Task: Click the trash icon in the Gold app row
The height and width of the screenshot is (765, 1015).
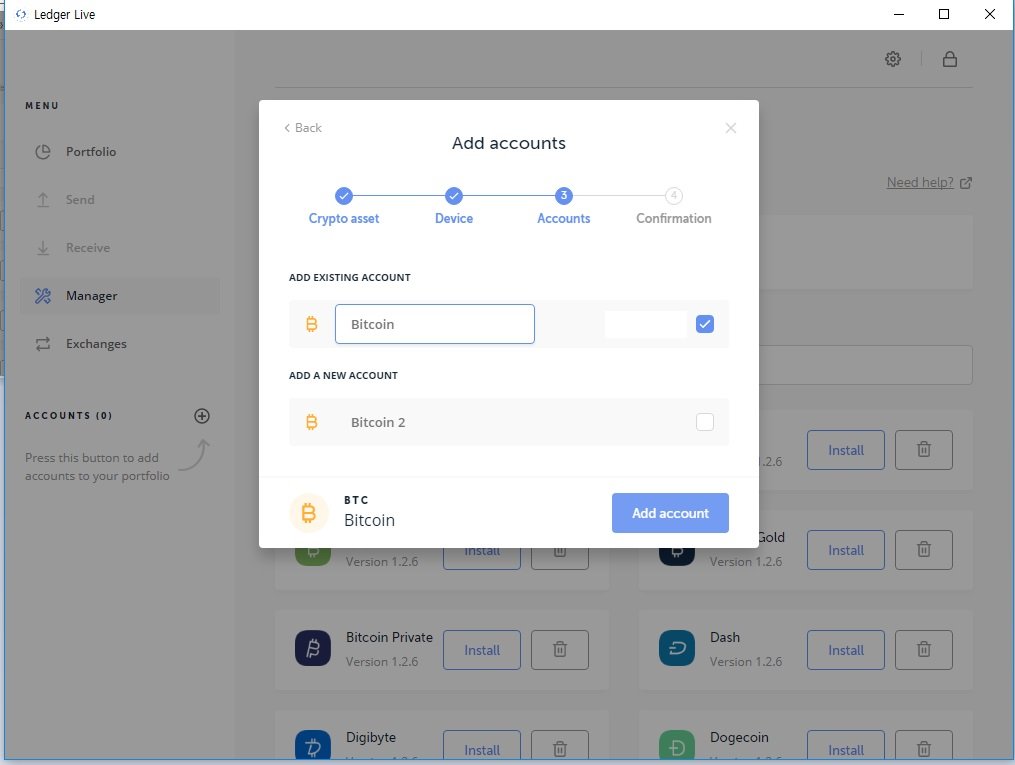Action: click(x=924, y=550)
